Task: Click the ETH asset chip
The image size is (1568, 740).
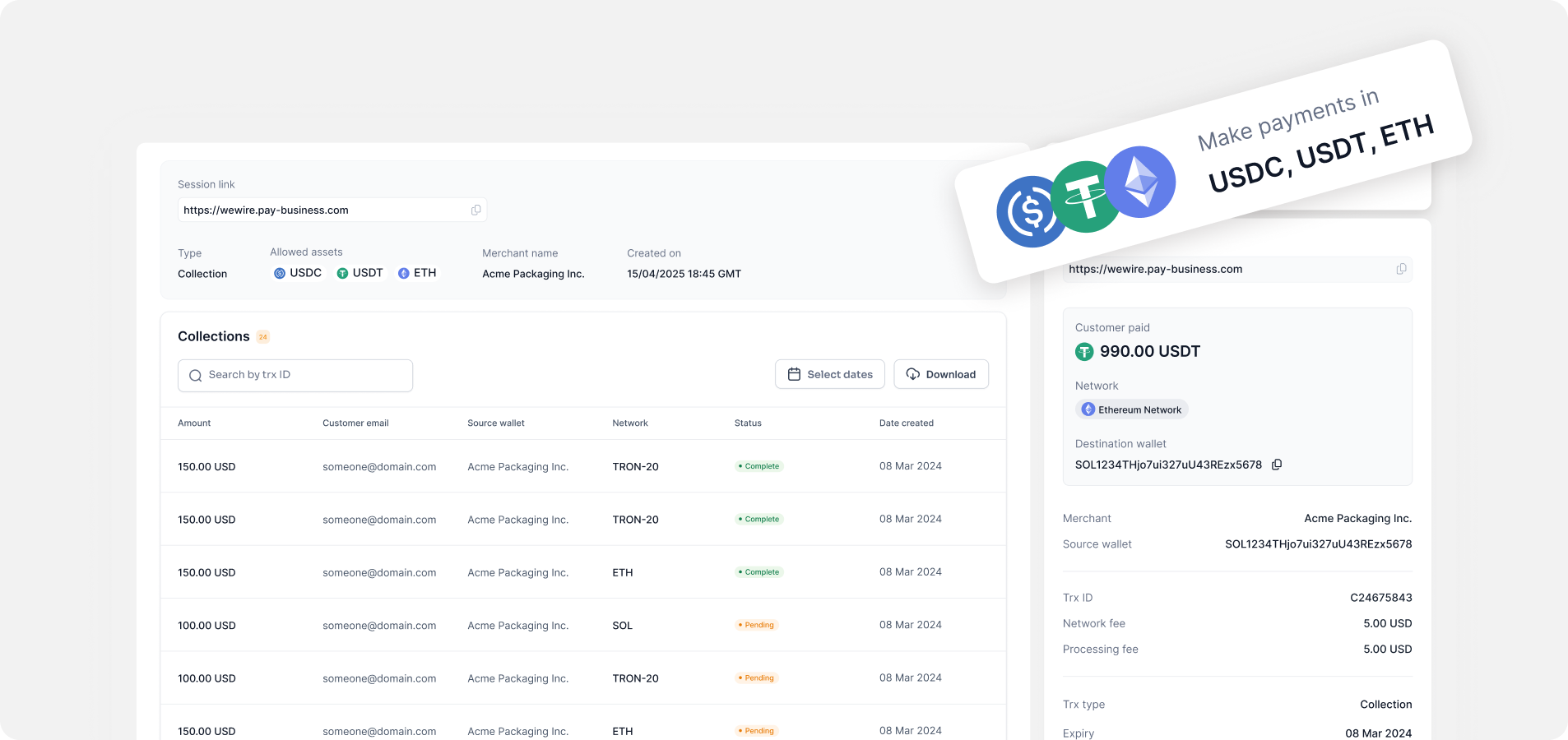Action: [x=417, y=273]
